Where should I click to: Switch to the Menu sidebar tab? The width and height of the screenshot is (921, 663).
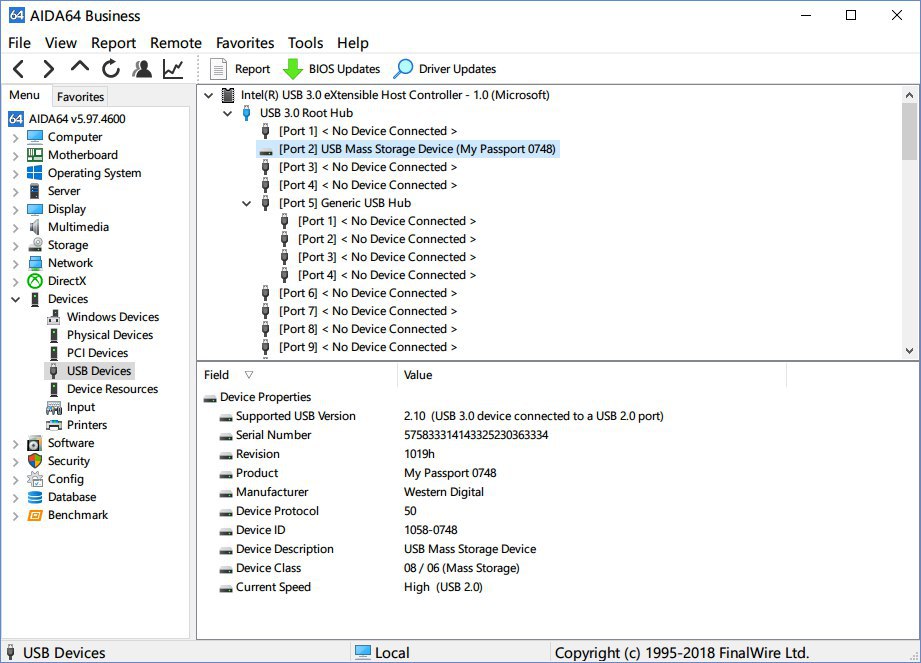25,95
